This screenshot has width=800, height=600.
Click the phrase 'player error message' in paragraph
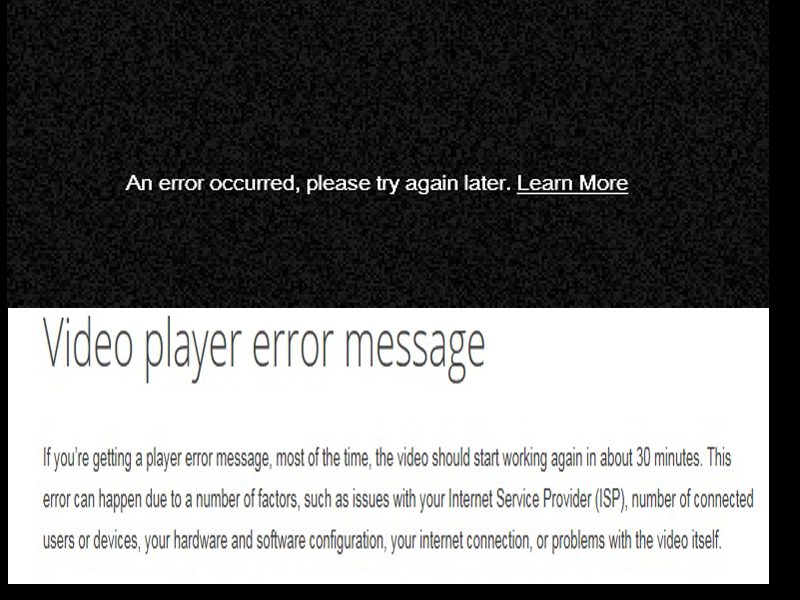(208, 459)
